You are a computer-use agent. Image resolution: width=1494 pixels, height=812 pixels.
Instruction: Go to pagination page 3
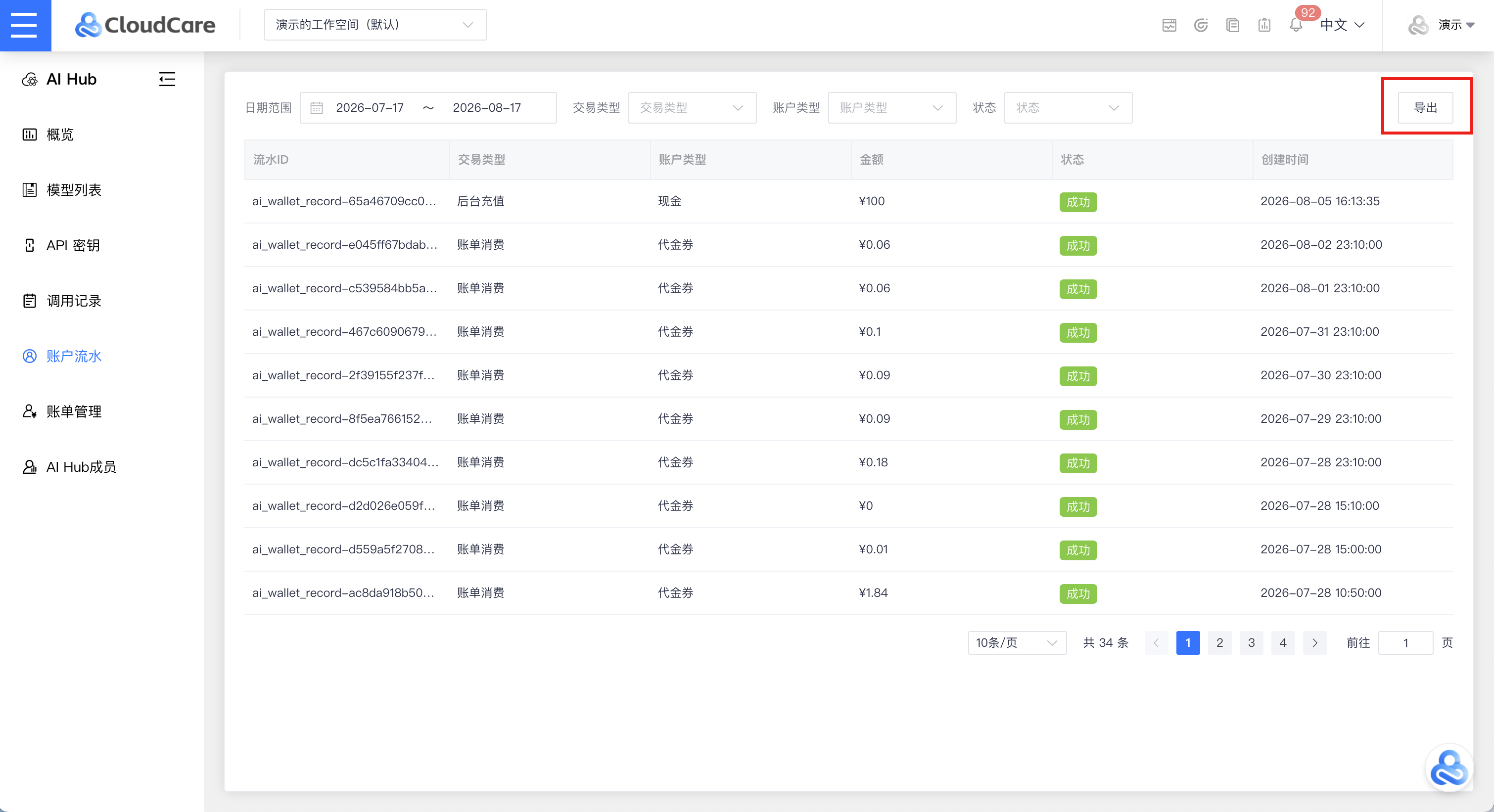(x=1251, y=643)
